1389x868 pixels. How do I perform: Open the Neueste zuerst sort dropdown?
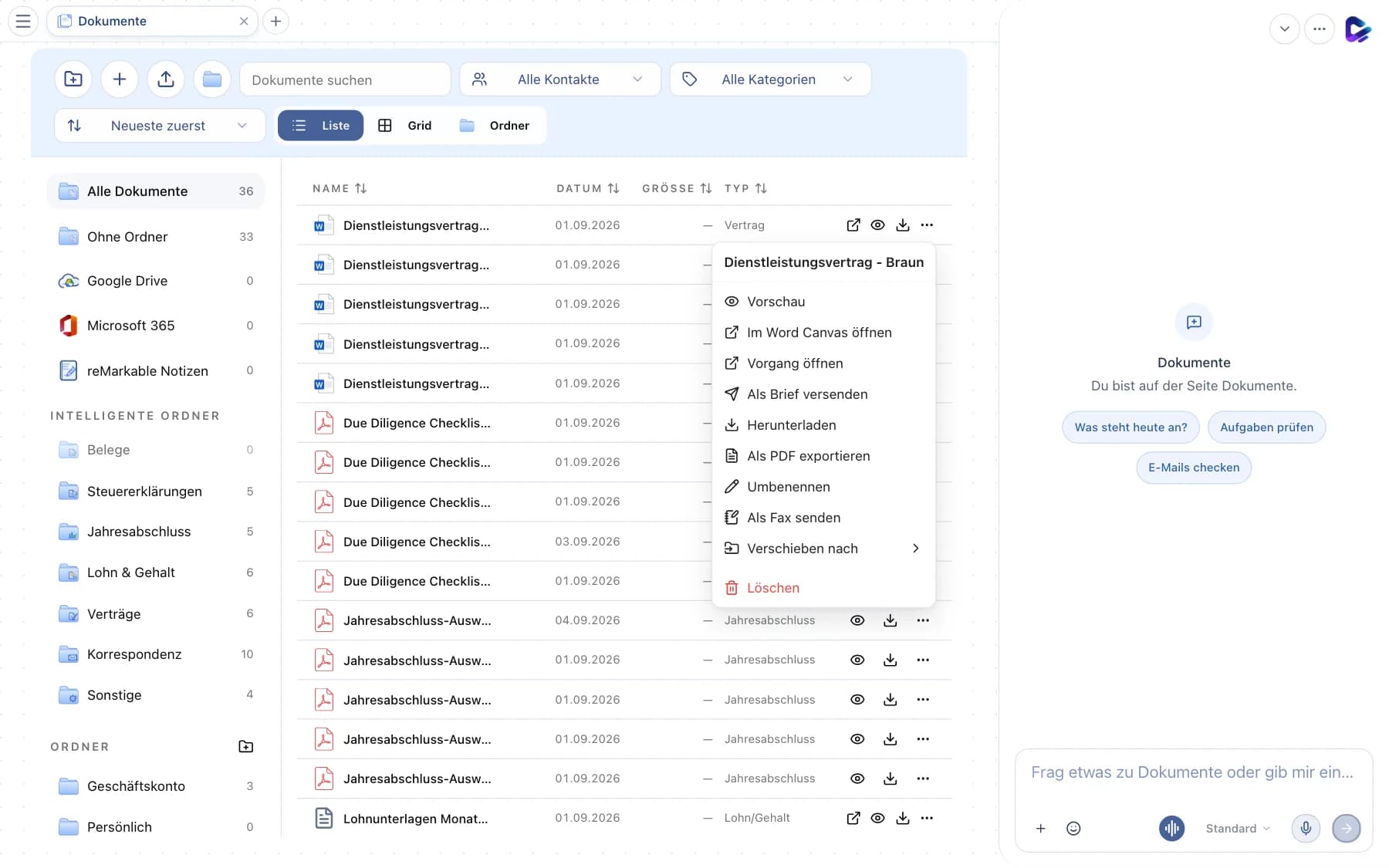click(160, 125)
